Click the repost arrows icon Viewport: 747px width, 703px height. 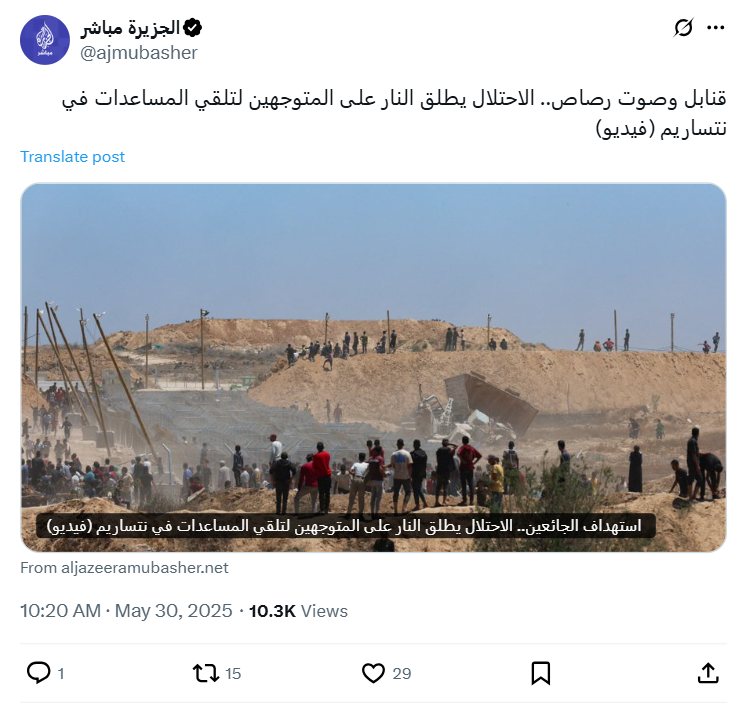(x=206, y=673)
